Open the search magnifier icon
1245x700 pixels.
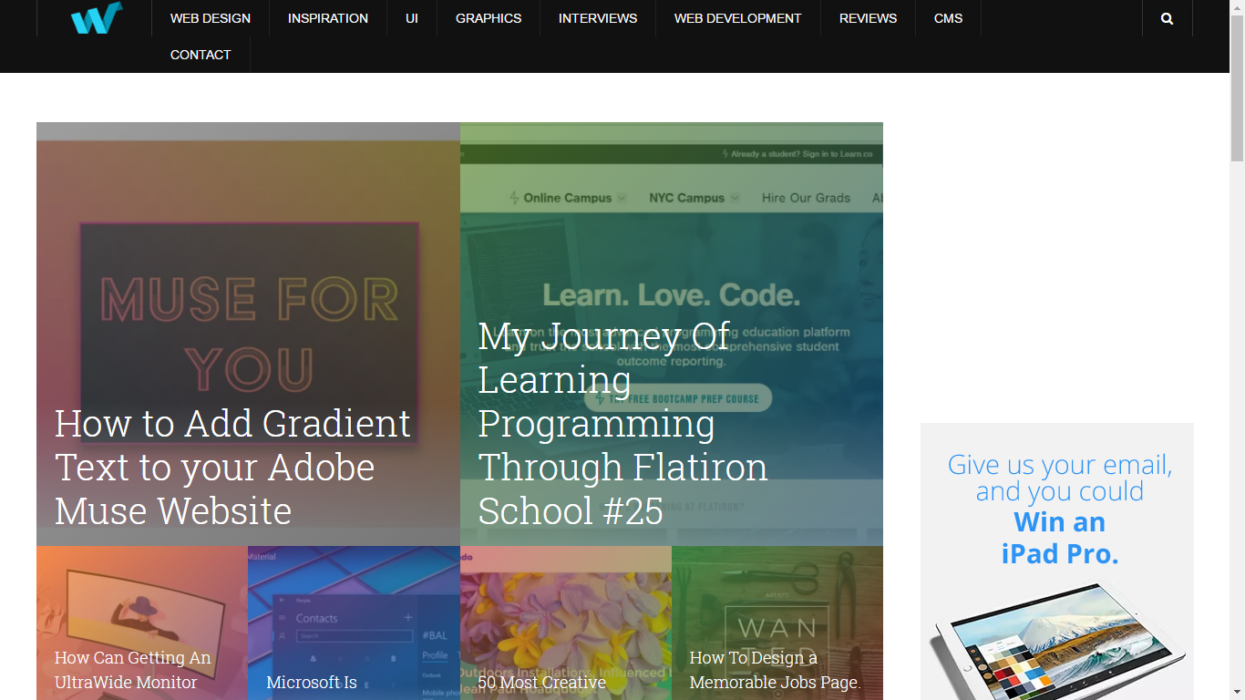pos(1167,18)
